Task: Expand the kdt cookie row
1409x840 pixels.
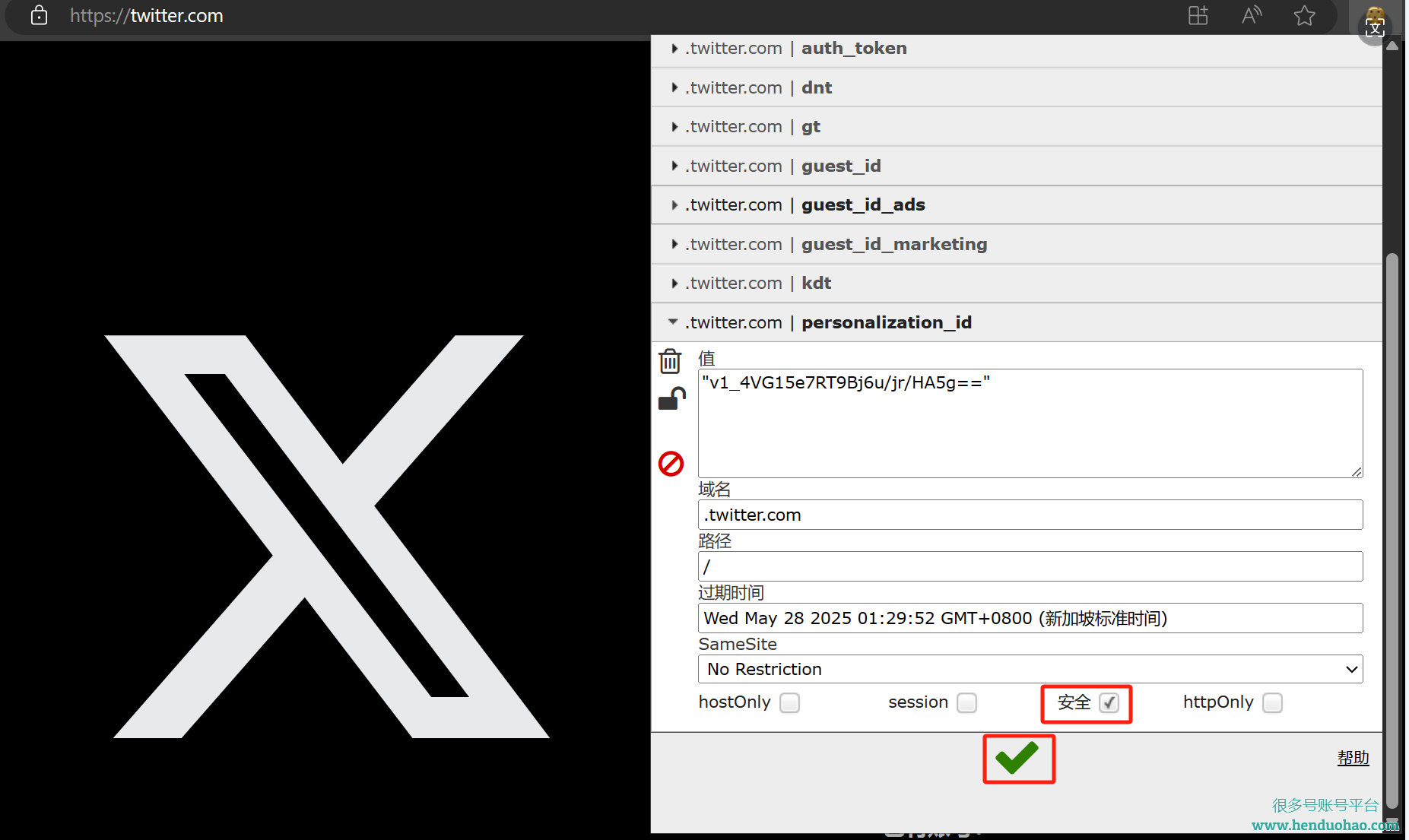Action: [x=1017, y=284]
